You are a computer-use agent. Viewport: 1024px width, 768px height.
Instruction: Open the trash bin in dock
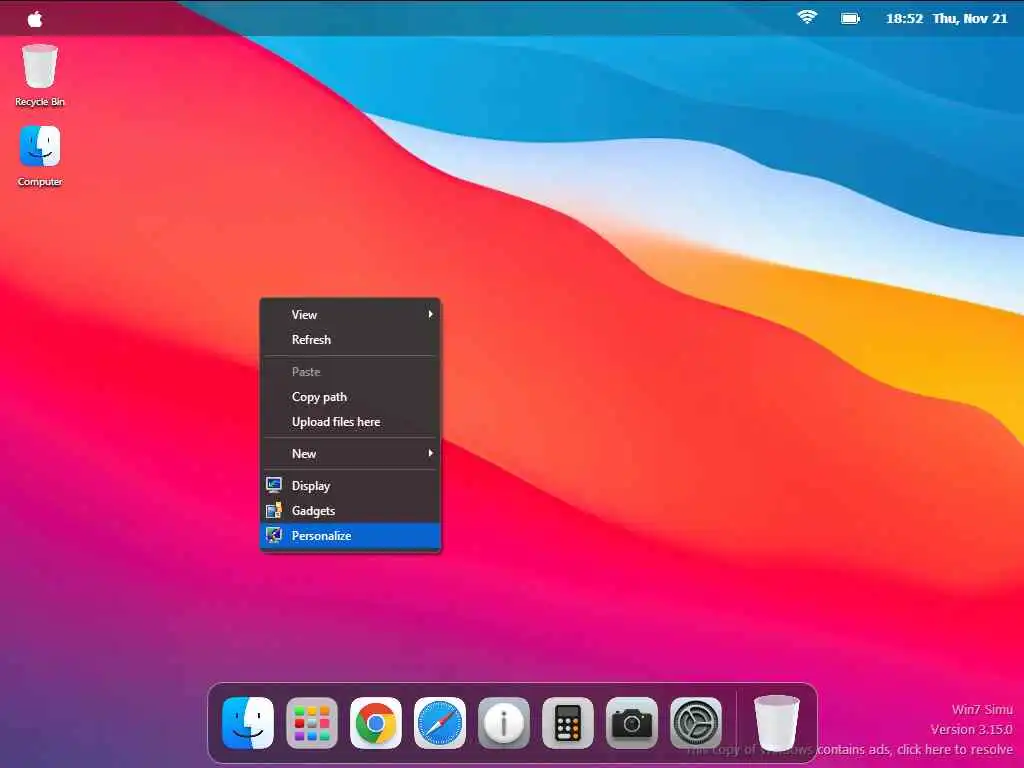point(776,723)
